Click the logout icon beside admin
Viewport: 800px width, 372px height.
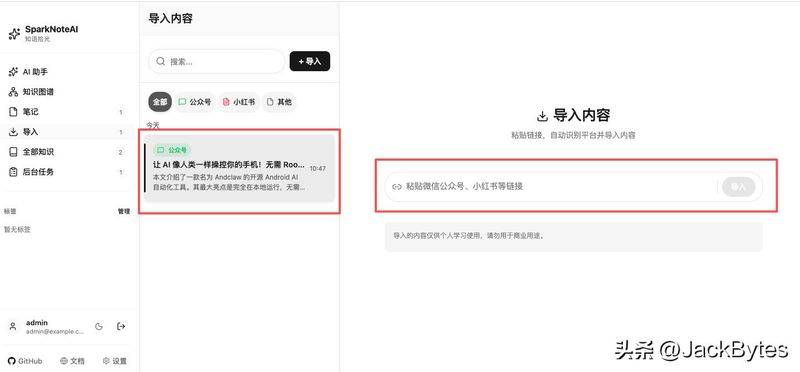coord(121,327)
